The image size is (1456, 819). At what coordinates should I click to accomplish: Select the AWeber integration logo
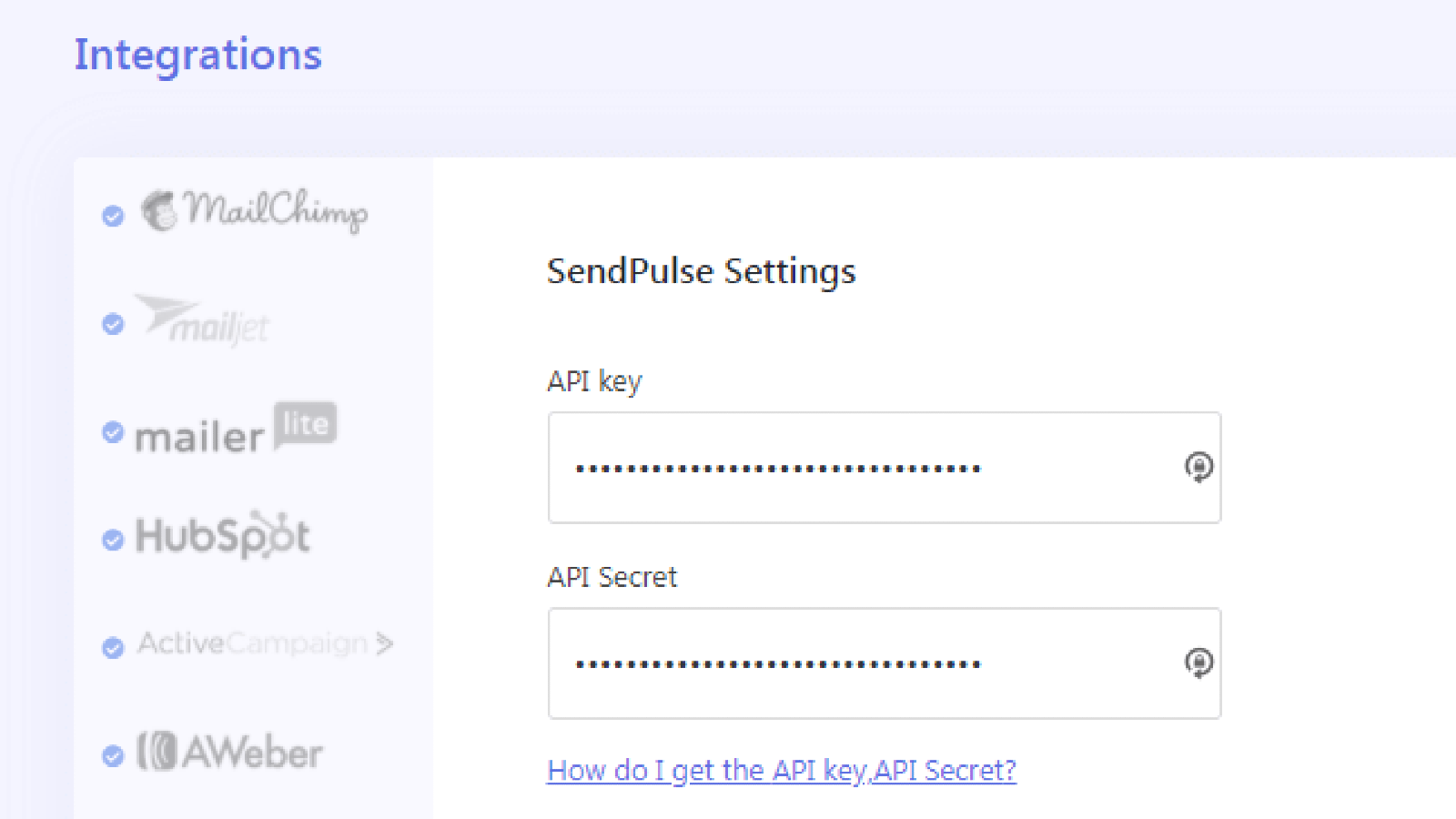point(230,753)
